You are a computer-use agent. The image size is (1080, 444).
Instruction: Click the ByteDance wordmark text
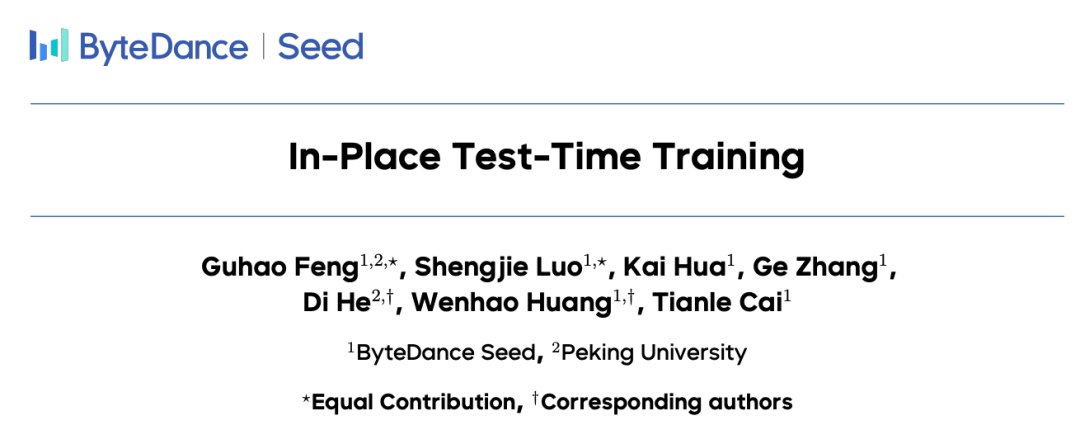point(163,47)
